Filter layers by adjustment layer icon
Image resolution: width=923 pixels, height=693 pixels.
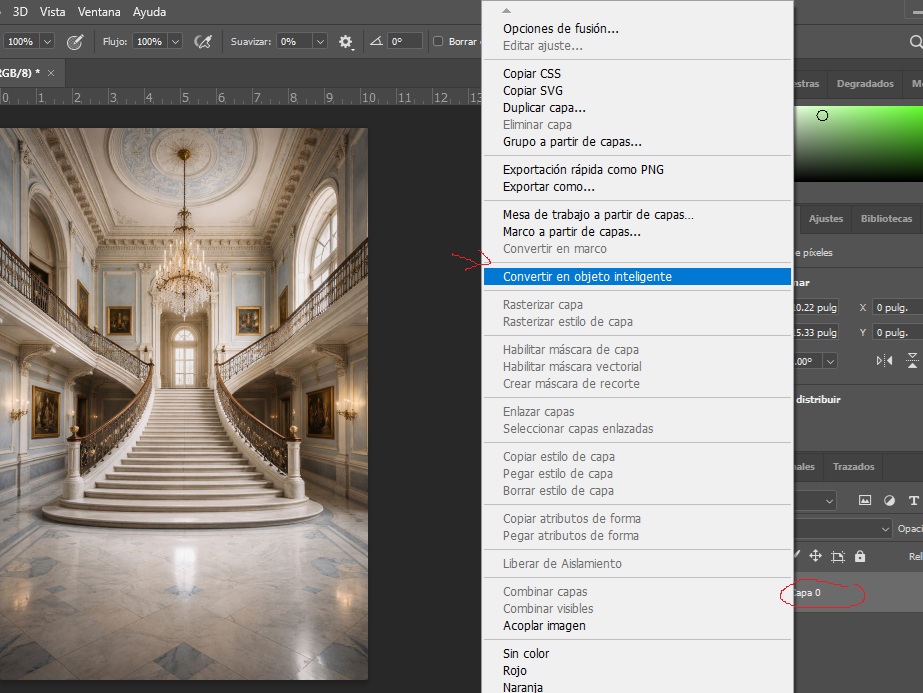[x=889, y=500]
